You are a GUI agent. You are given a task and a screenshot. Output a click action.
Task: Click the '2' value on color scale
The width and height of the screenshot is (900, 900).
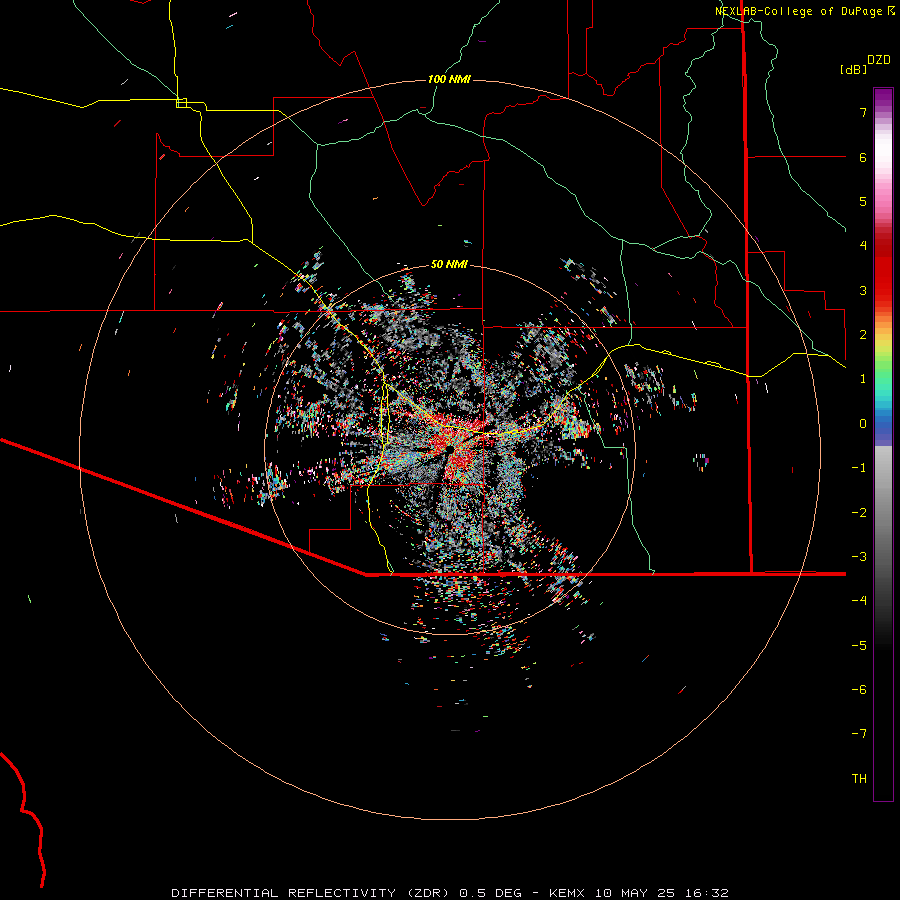click(x=863, y=335)
